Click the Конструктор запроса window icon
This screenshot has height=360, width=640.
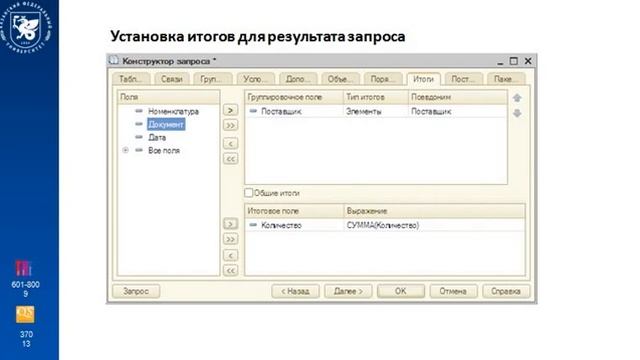click(113, 61)
